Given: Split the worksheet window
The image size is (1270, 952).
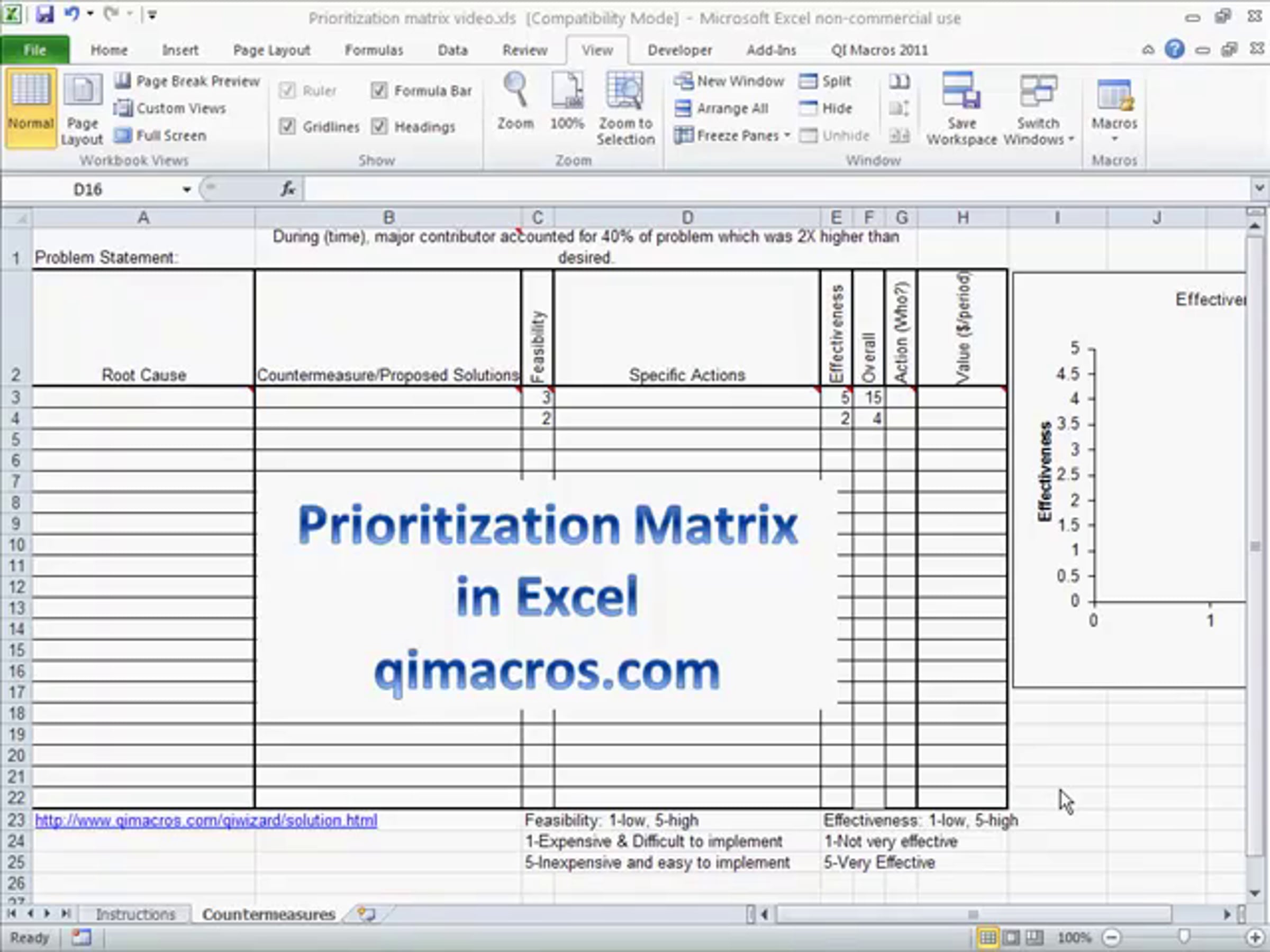Looking at the screenshot, I should coord(825,81).
